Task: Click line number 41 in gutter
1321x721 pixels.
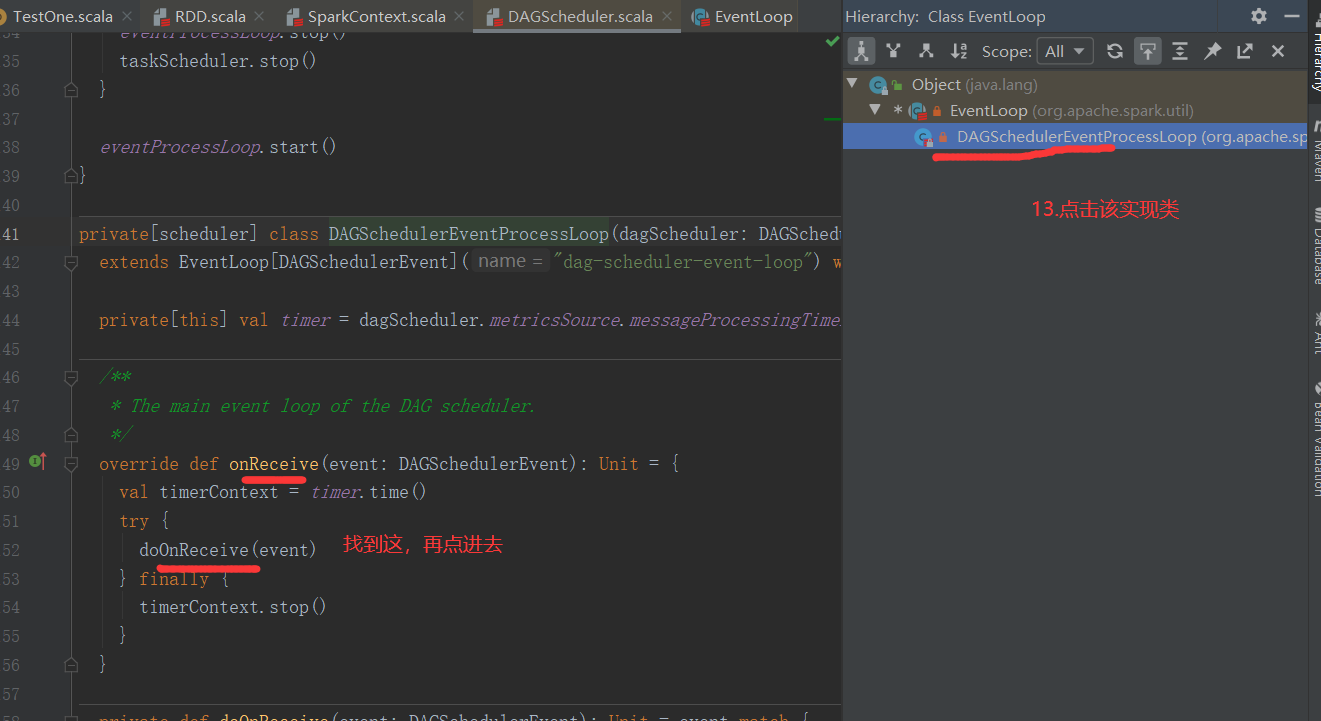Action: [11, 233]
